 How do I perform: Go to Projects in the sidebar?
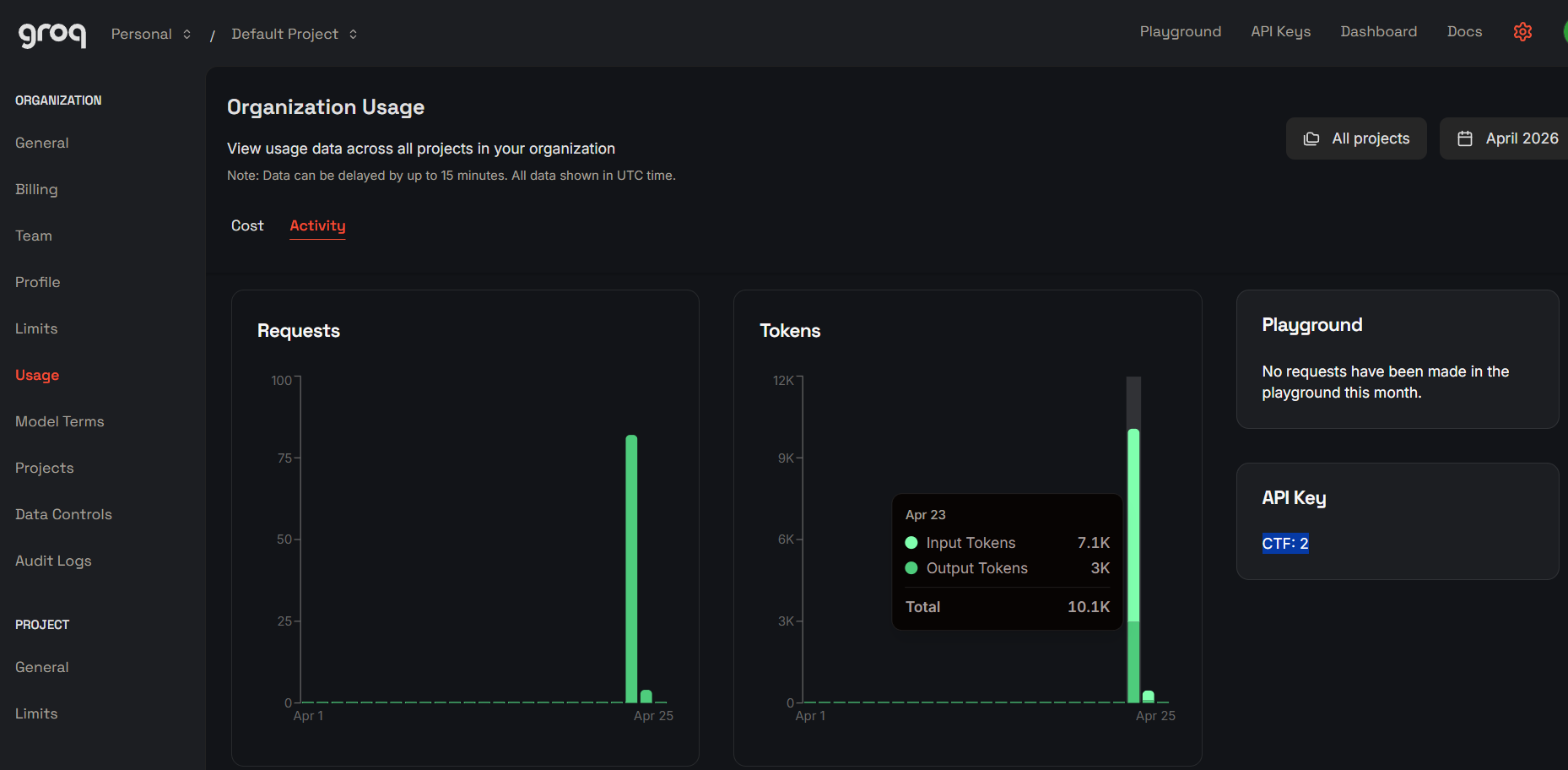click(45, 468)
